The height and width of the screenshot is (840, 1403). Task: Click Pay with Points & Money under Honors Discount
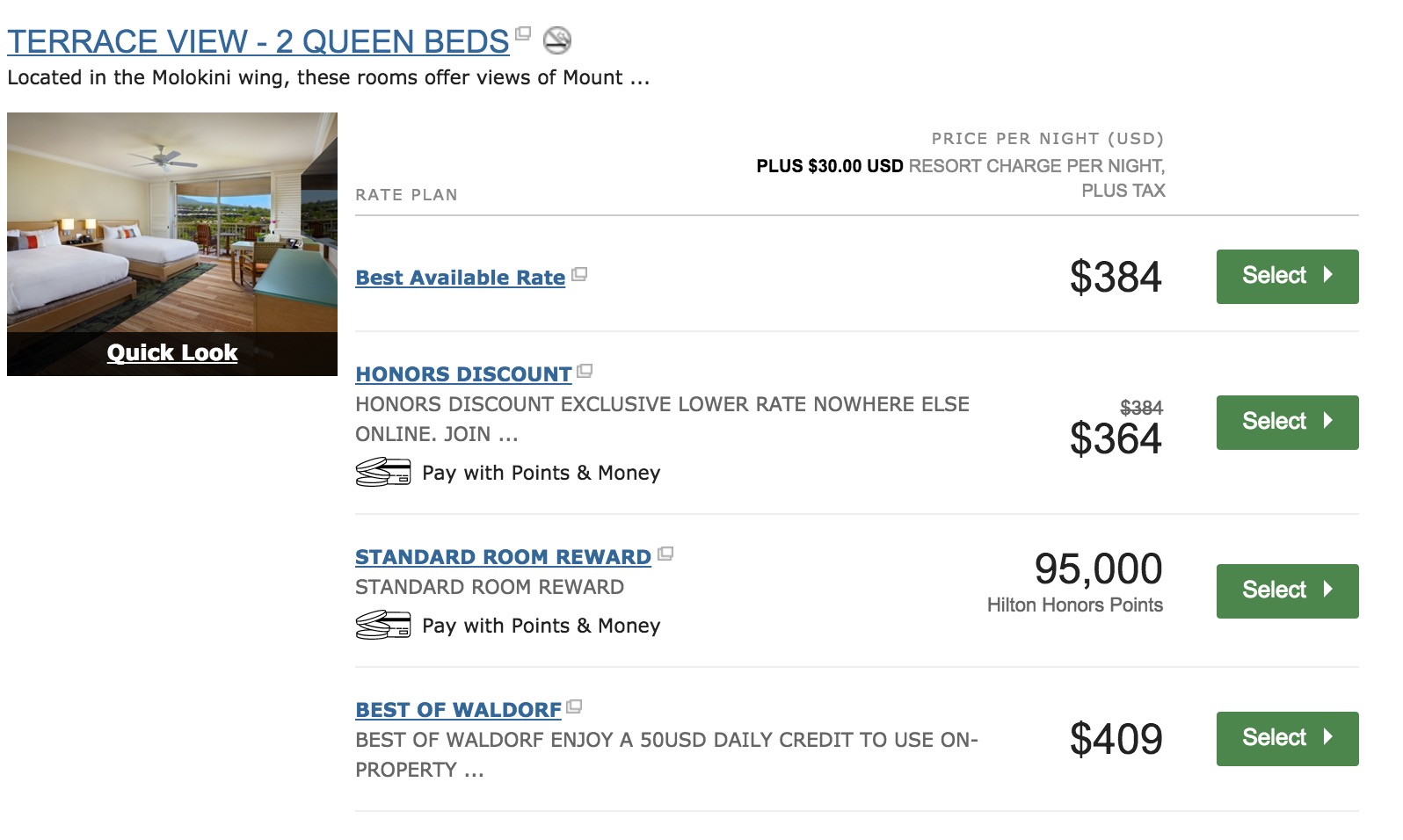click(x=541, y=473)
